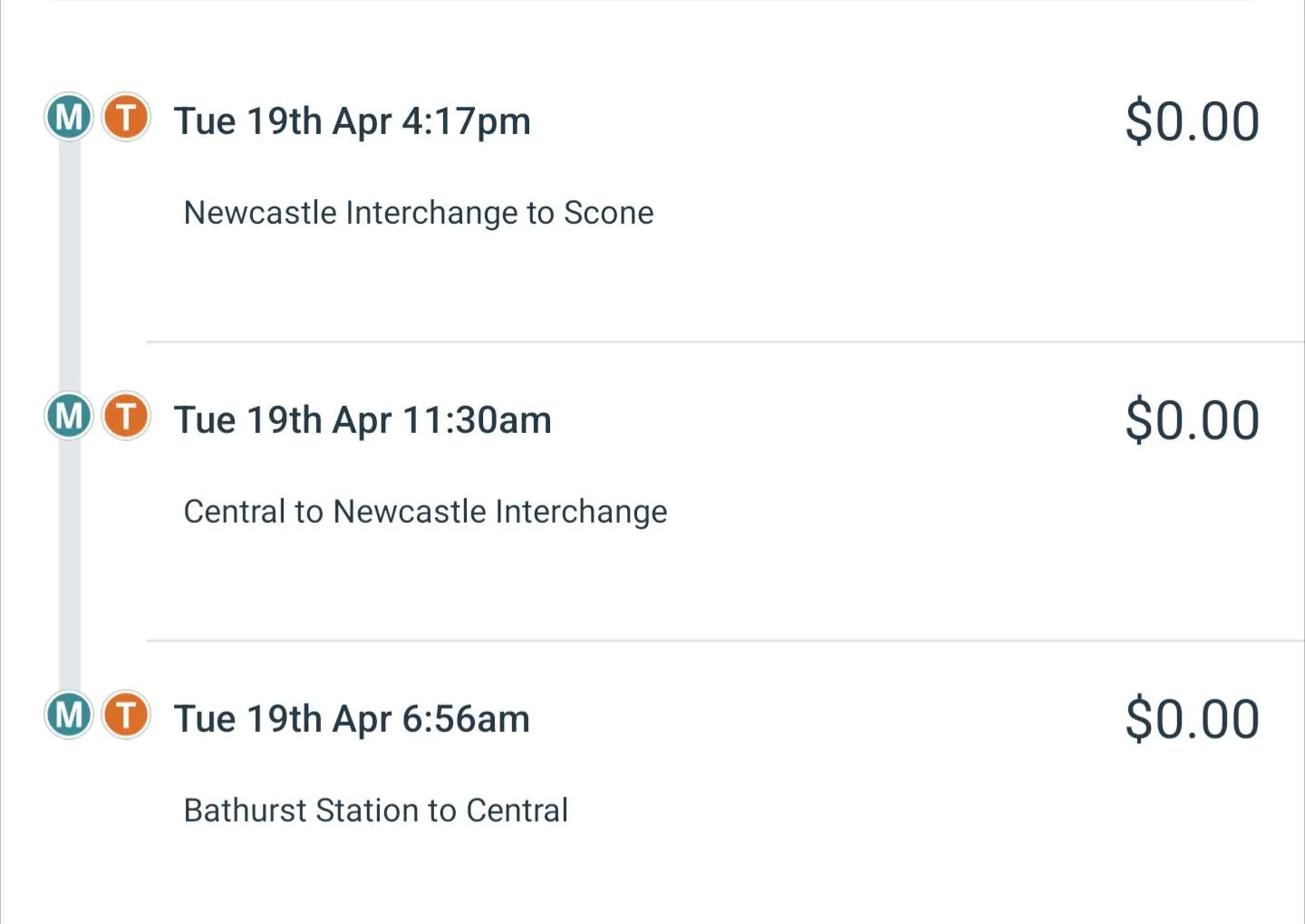1305x924 pixels.
Task: Click the $0.00 fare for the 6:56am trip
Action: click(1192, 719)
